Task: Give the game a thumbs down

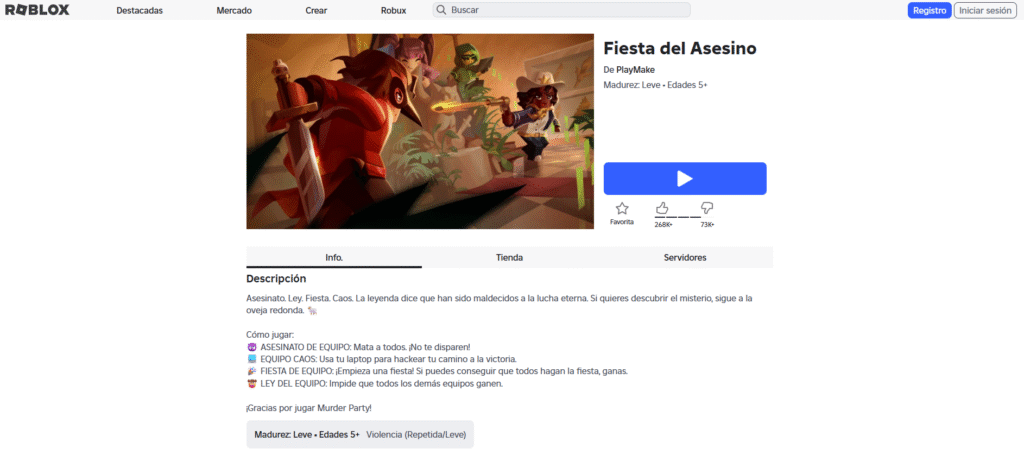Action: point(707,208)
